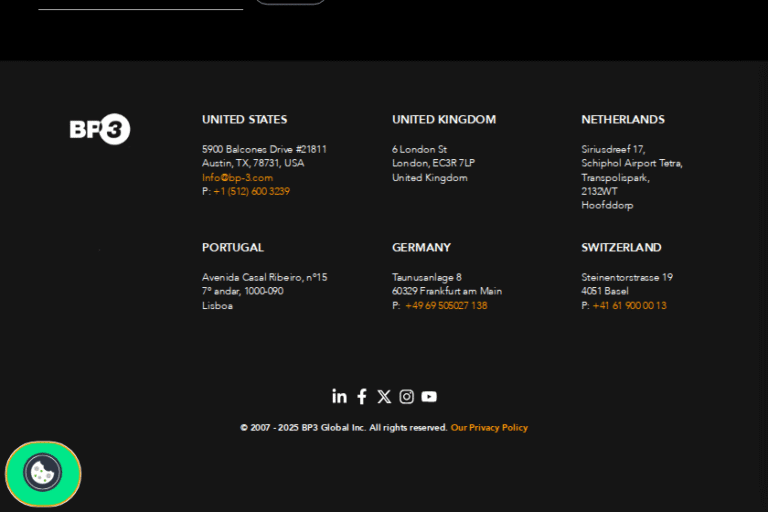Image resolution: width=768 pixels, height=512 pixels.
Task: Click the UNITED STATES office heading
Action: tap(244, 119)
